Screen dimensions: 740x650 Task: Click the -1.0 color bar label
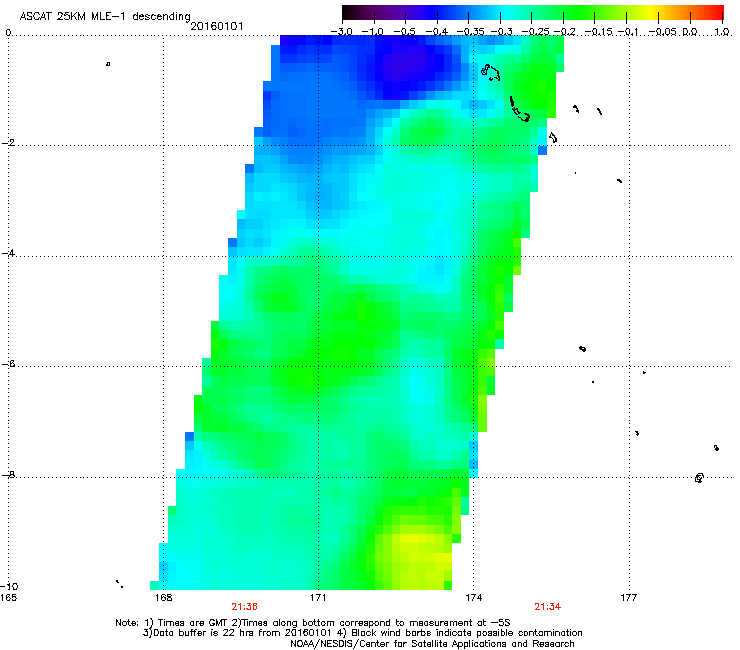372,32
